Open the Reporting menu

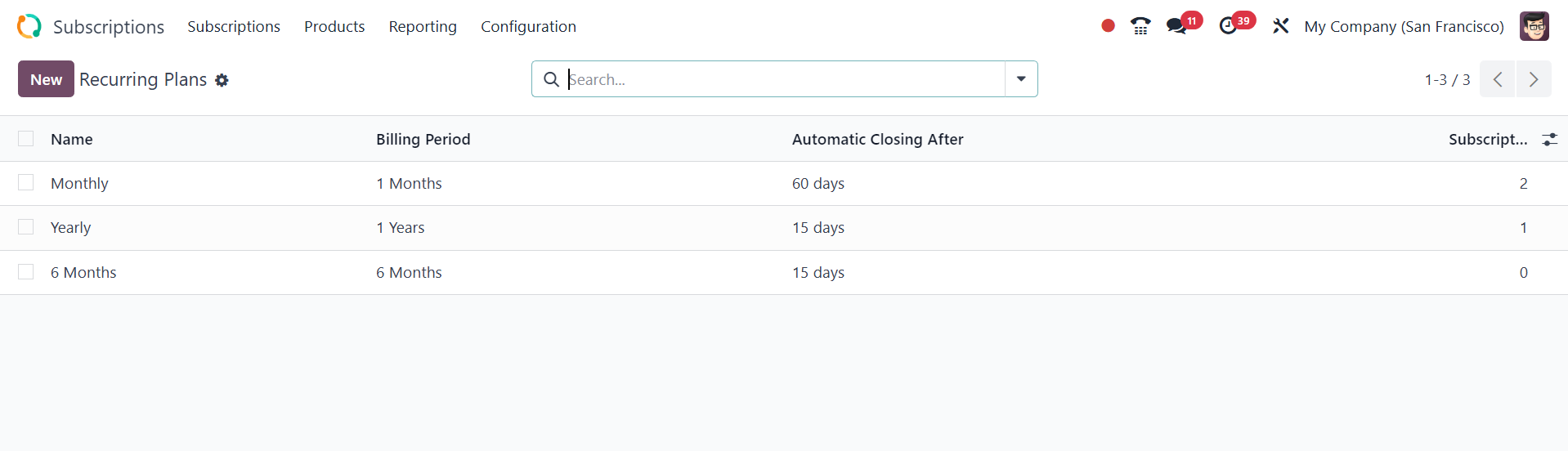click(423, 26)
